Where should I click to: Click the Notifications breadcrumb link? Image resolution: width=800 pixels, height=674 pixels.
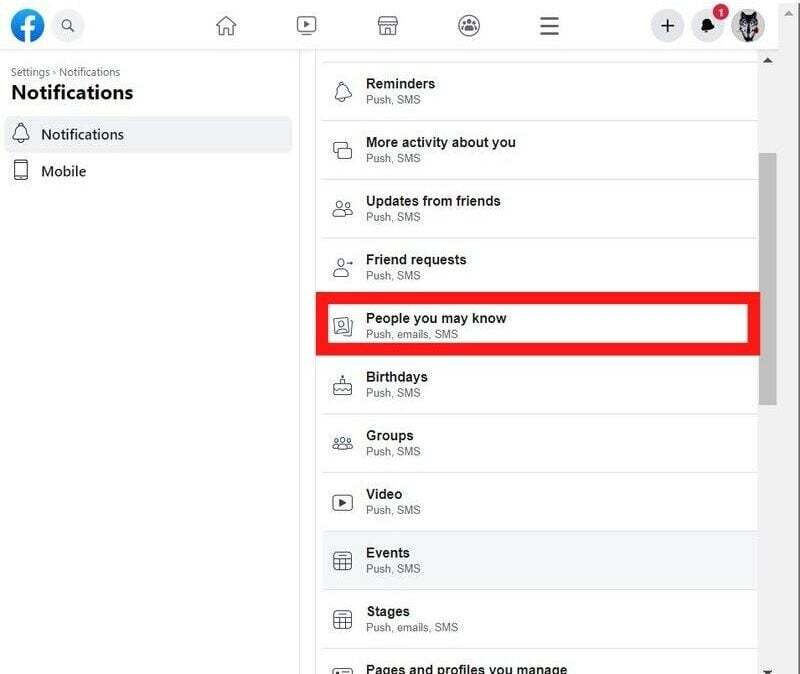point(90,72)
